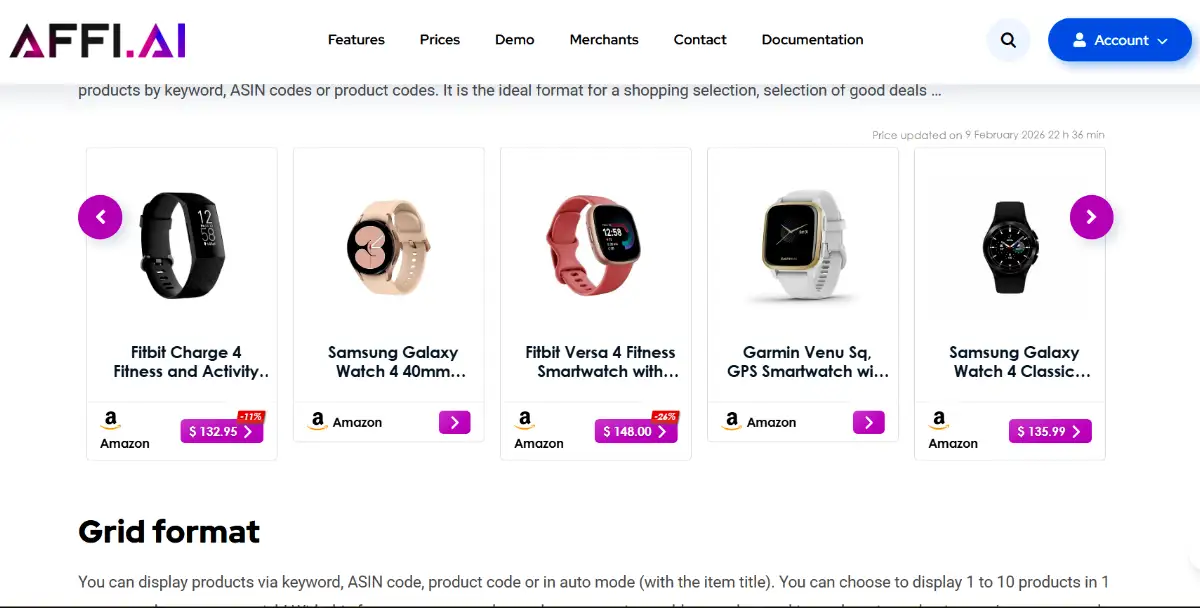Click the $ 148.00 price button
The image size is (1200, 608).
point(635,431)
